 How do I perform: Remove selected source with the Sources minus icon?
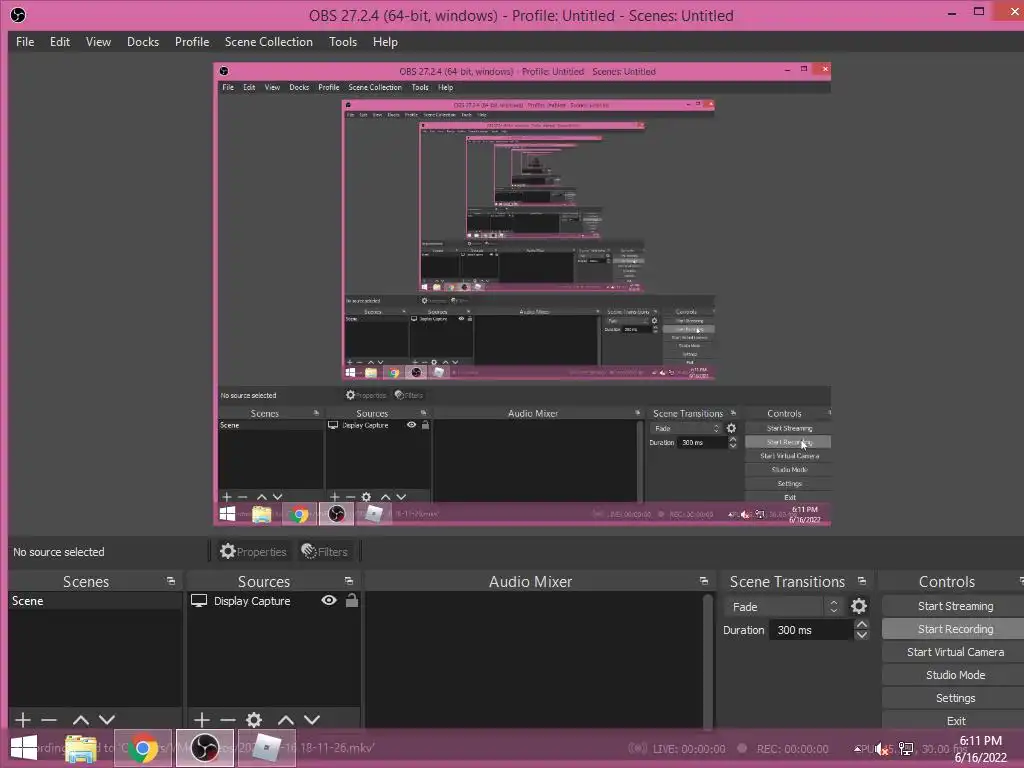228,720
